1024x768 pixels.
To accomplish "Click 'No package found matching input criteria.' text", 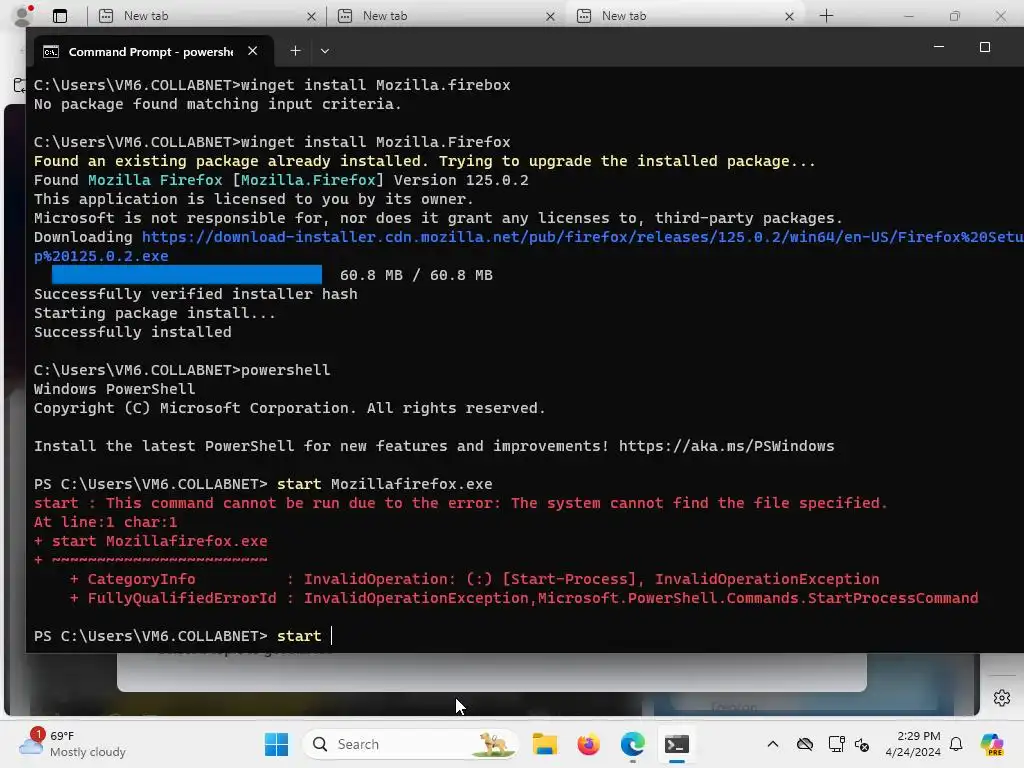I will pos(217,104).
